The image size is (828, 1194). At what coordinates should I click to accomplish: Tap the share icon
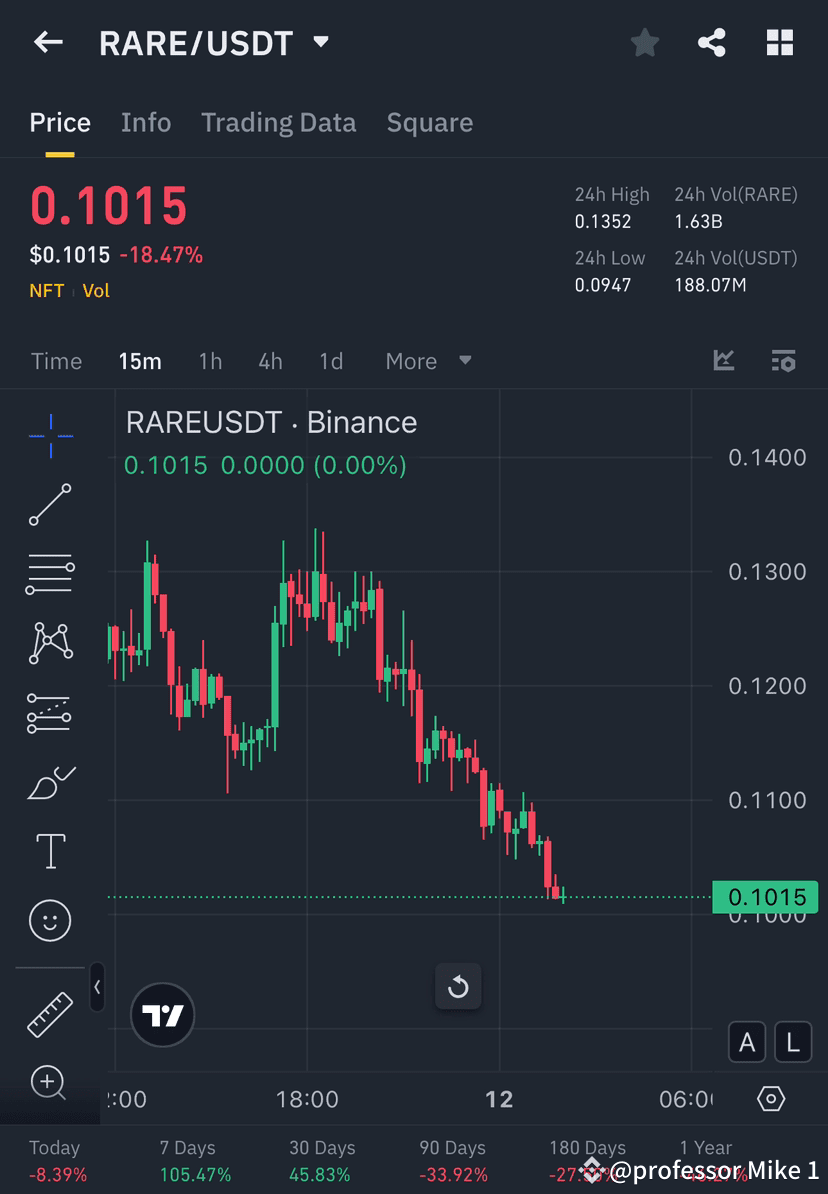(712, 42)
